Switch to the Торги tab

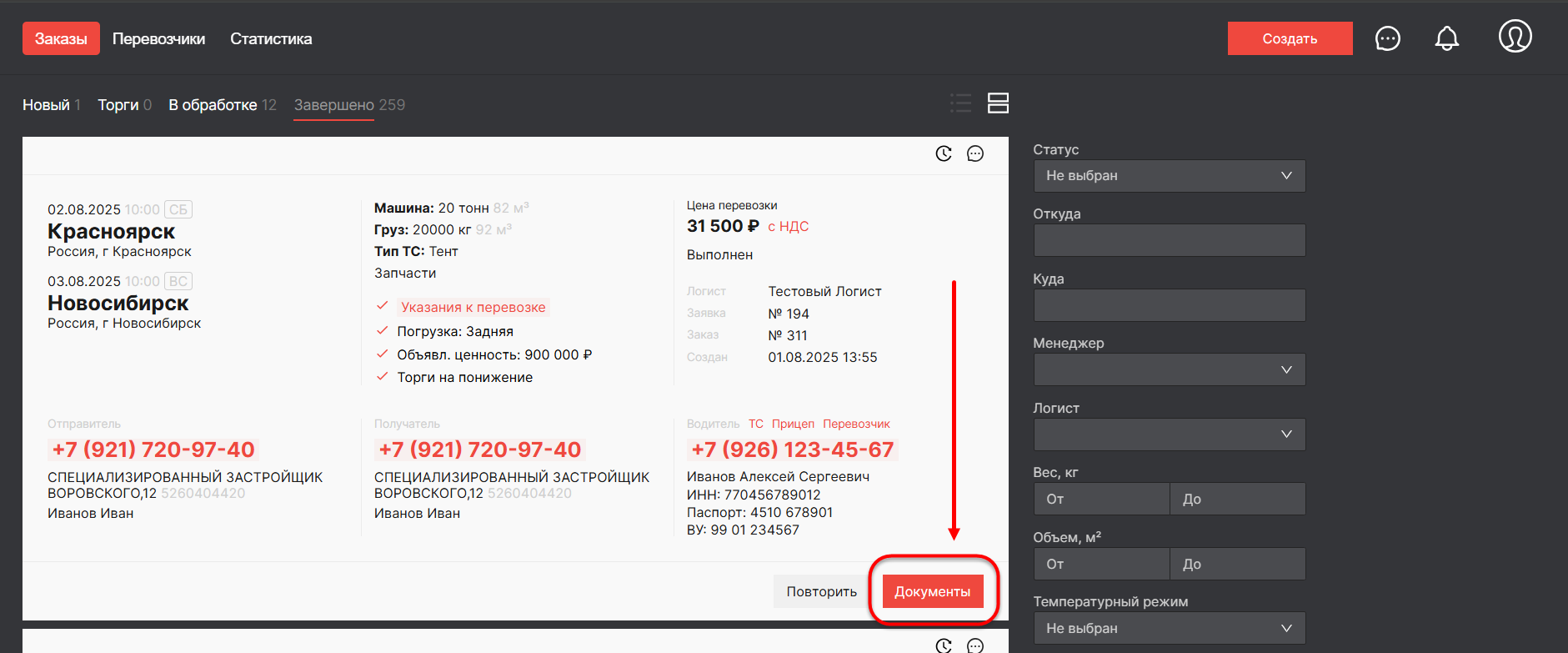click(x=124, y=105)
